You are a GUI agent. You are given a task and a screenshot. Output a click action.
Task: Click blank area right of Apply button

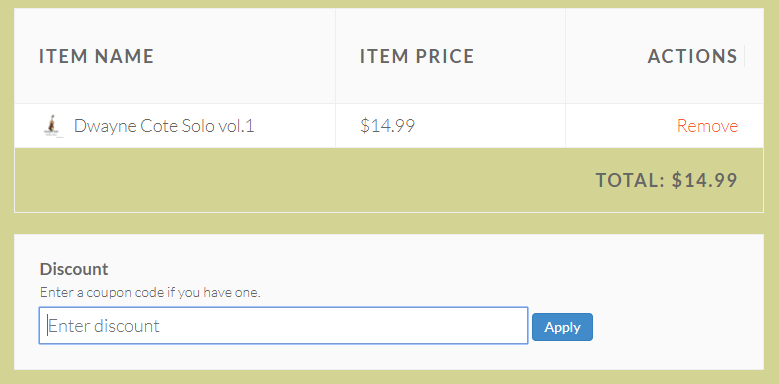[676, 327]
